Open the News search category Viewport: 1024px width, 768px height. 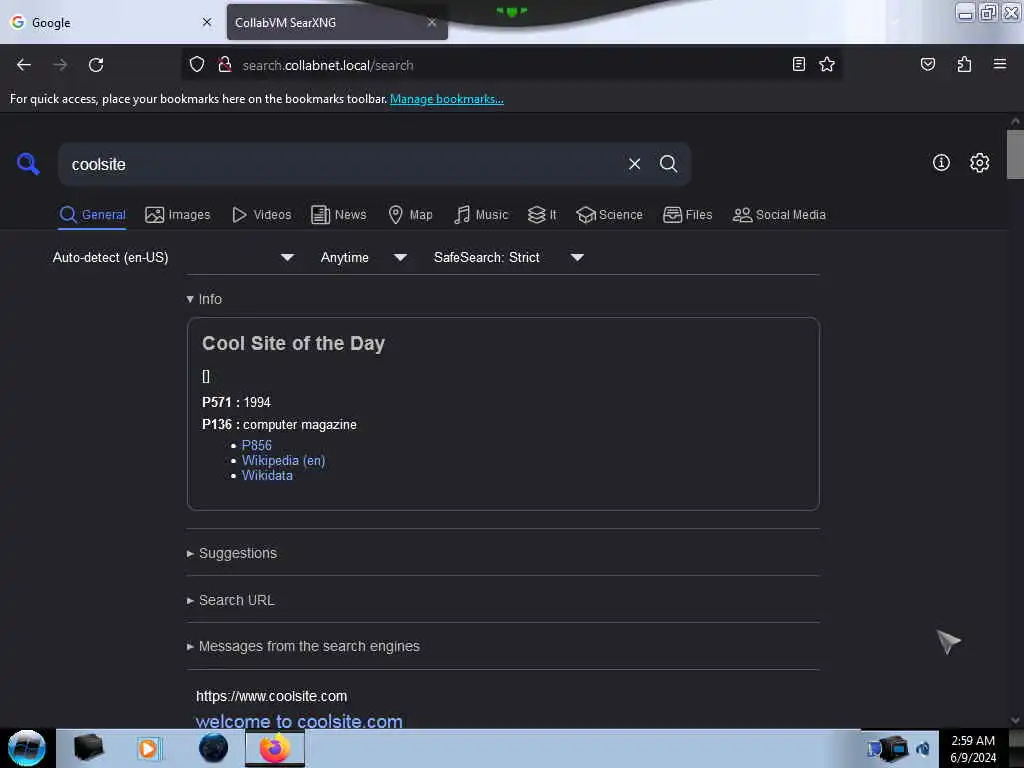[338, 215]
